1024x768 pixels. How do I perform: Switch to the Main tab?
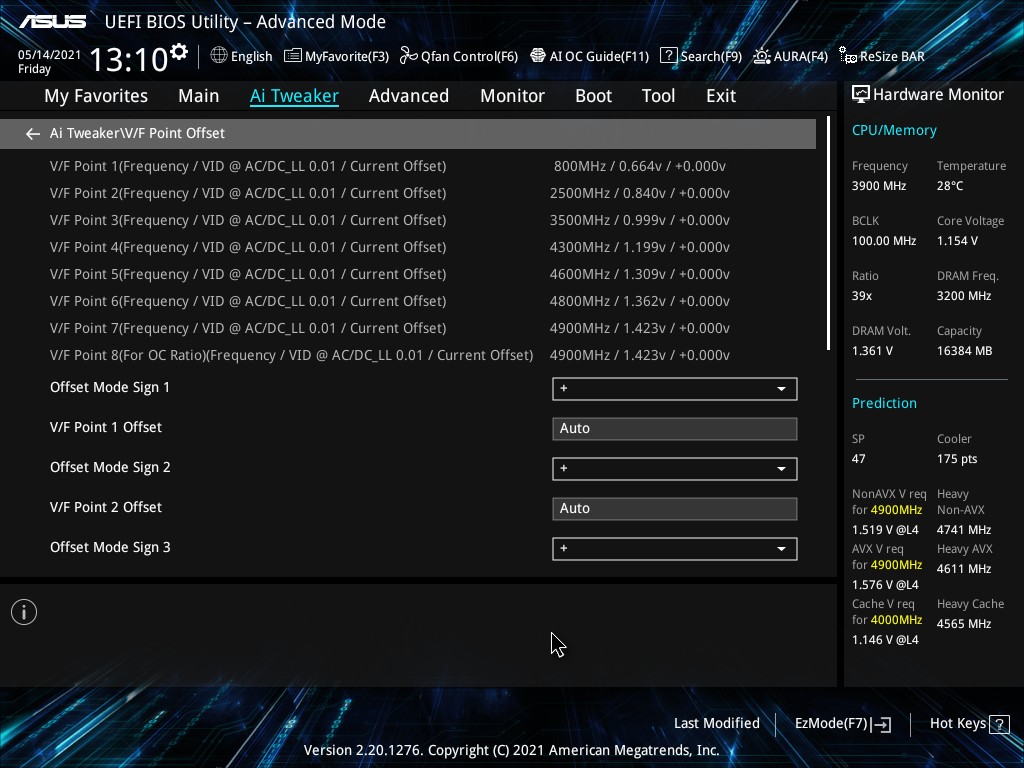tap(199, 96)
